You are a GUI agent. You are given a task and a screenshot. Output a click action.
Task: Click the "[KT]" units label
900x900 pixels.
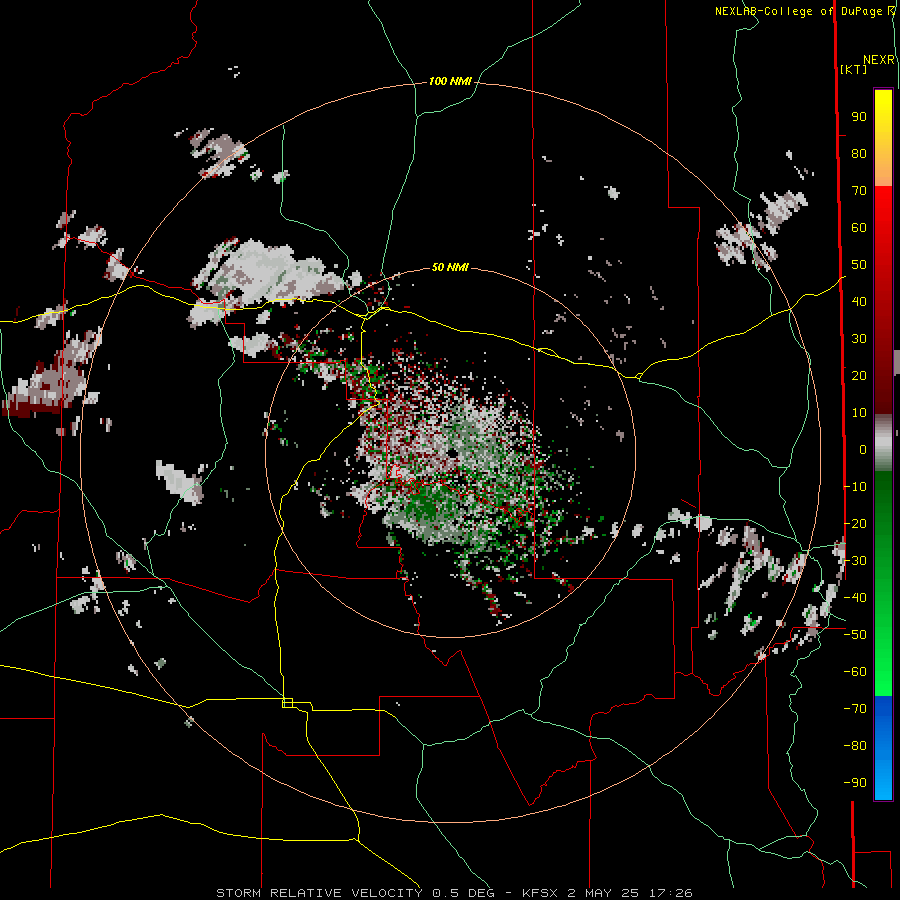click(854, 69)
